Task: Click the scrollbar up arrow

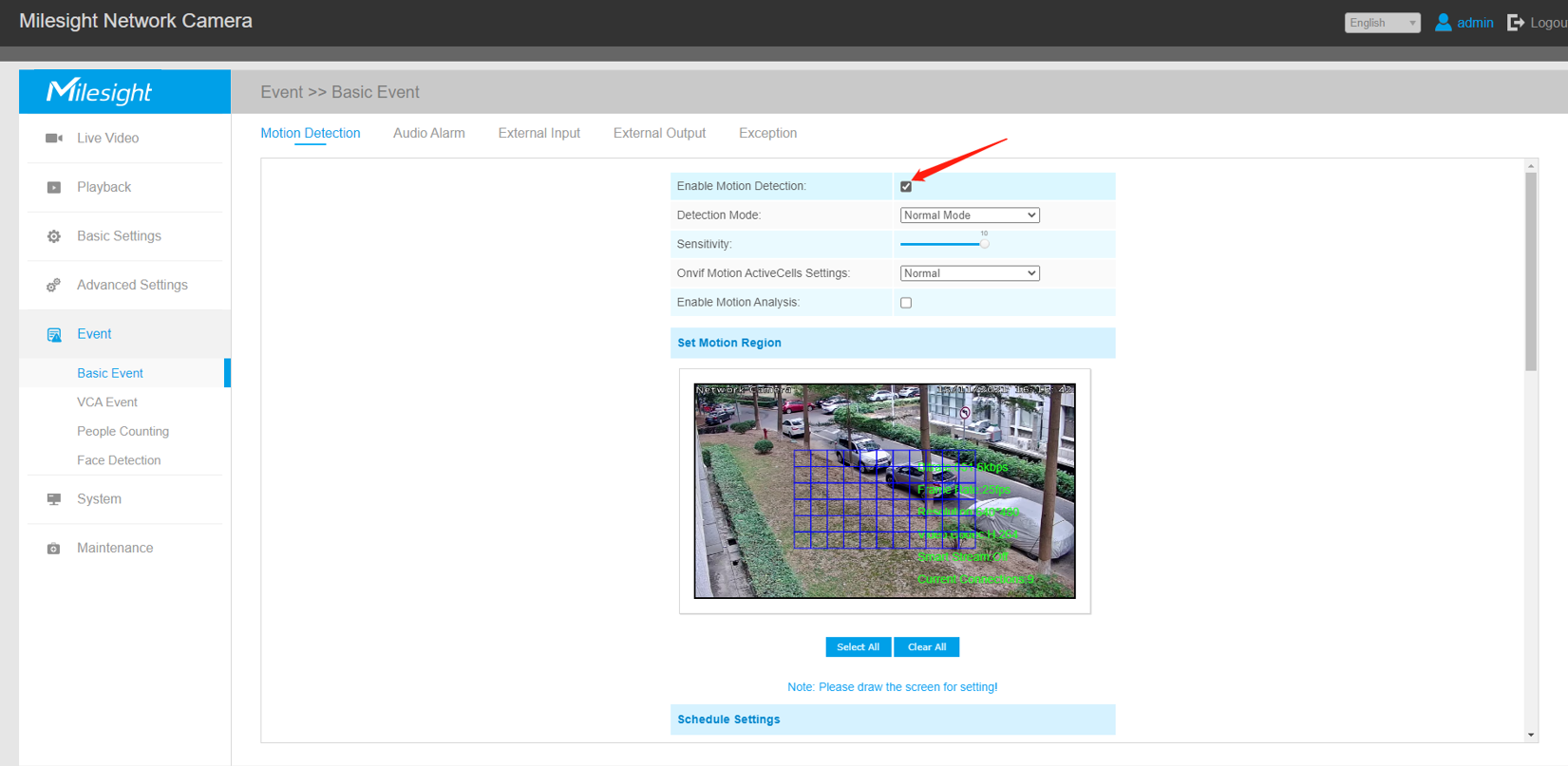Action: [1531, 166]
